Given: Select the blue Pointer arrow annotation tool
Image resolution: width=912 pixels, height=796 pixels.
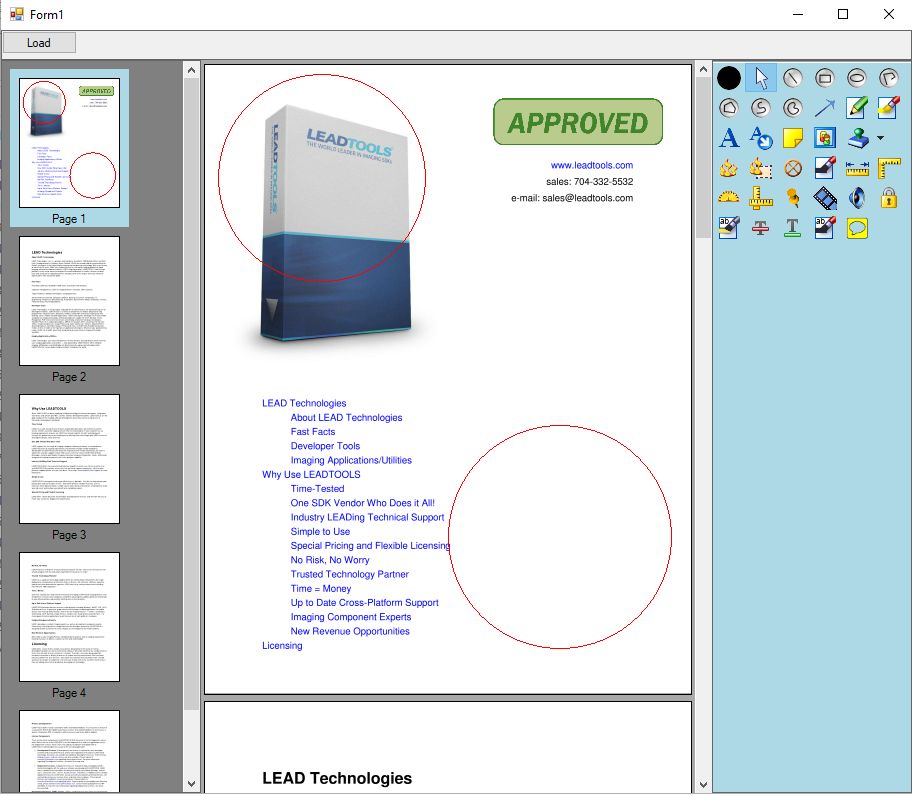Looking at the screenshot, I should (x=825, y=108).
